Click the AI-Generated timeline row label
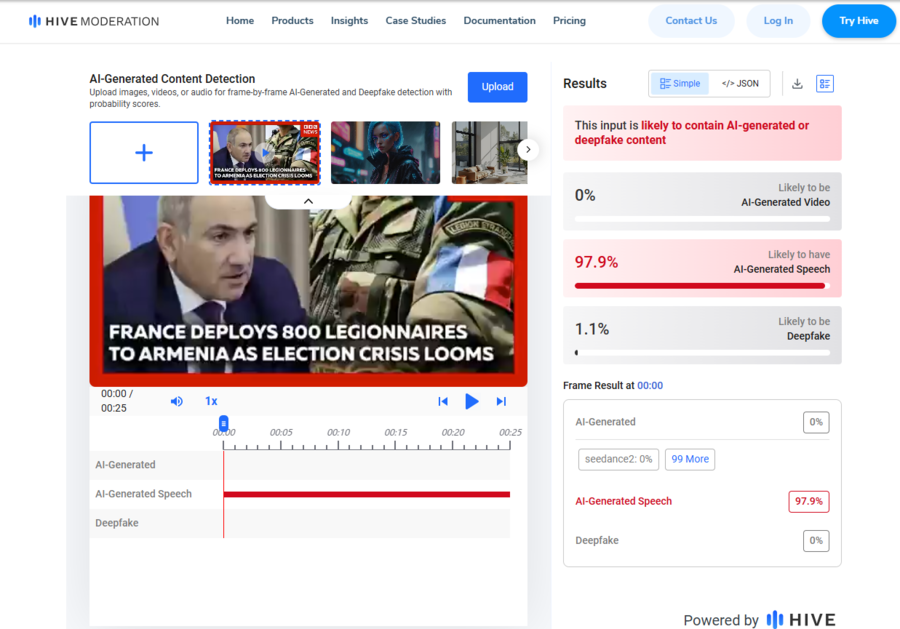This screenshot has height=629, width=900. coord(125,465)
